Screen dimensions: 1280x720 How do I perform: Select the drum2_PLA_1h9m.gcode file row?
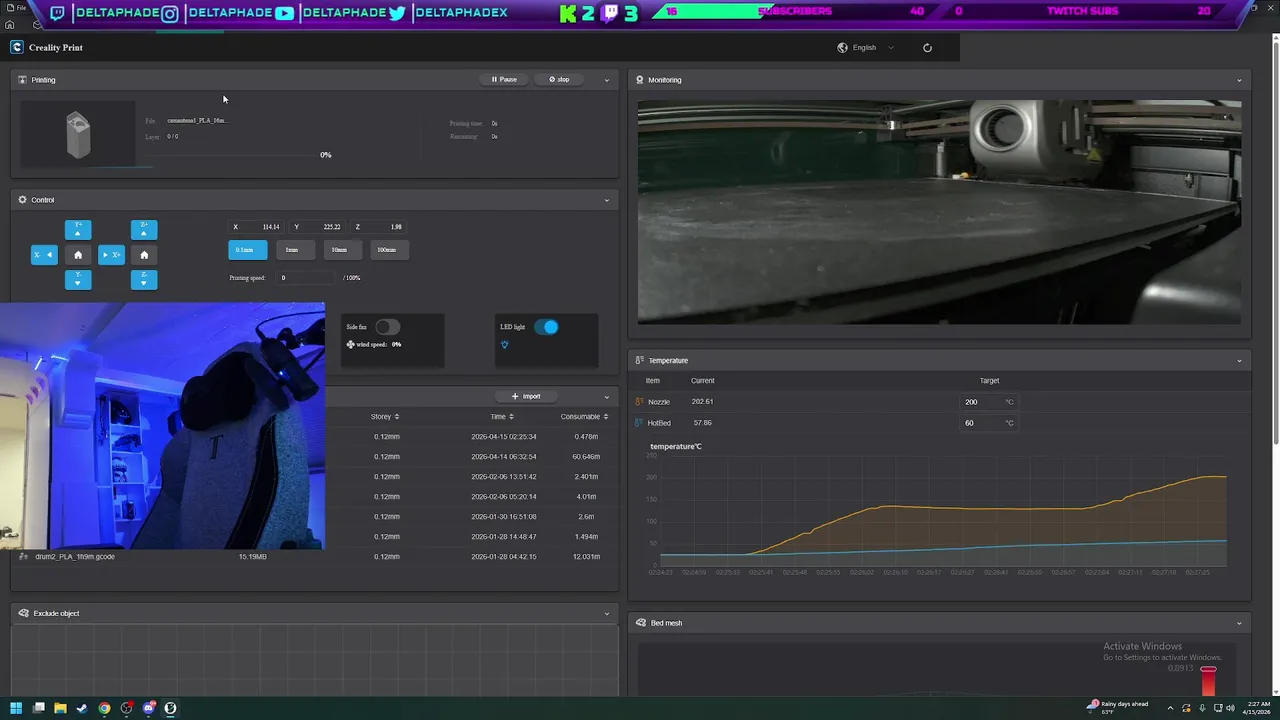click(x=315, y=557)
